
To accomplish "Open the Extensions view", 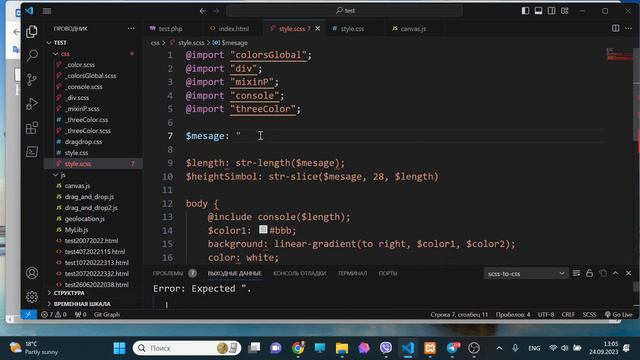I will pos(32,128).
